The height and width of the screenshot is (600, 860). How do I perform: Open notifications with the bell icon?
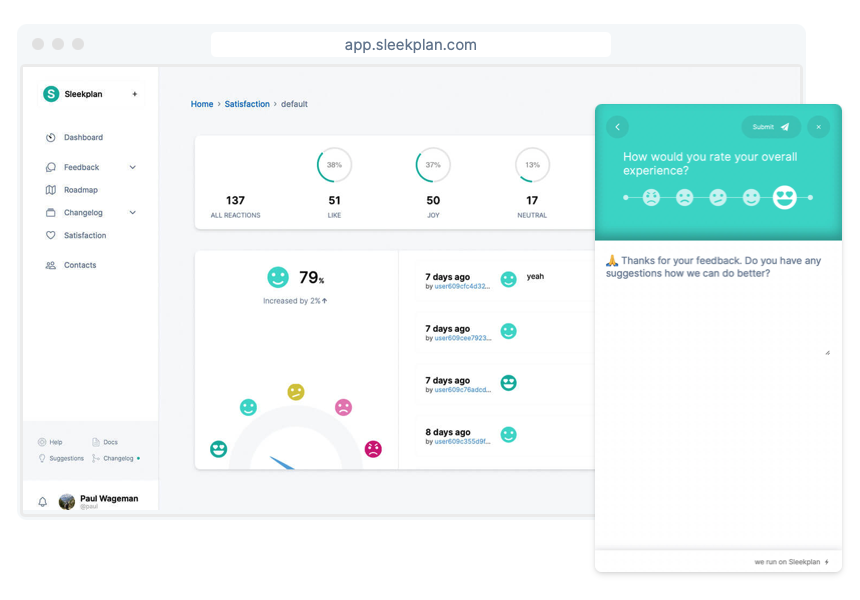point(41,502)
